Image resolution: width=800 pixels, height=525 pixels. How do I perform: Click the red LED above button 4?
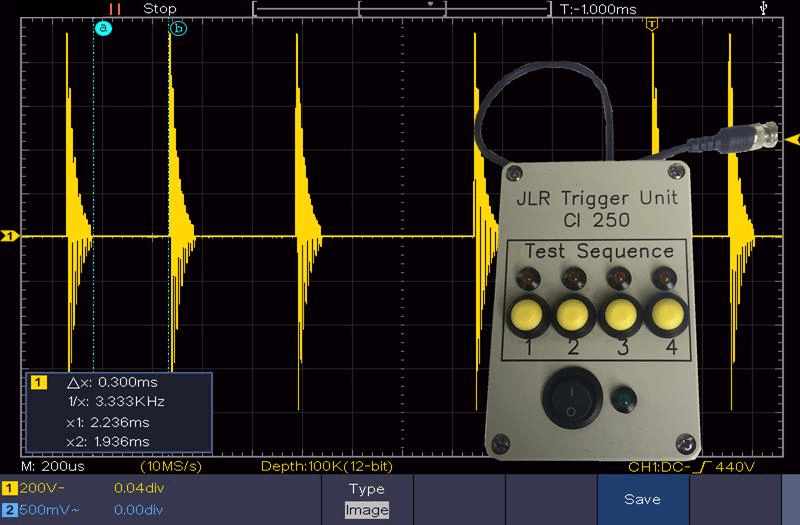664,278
